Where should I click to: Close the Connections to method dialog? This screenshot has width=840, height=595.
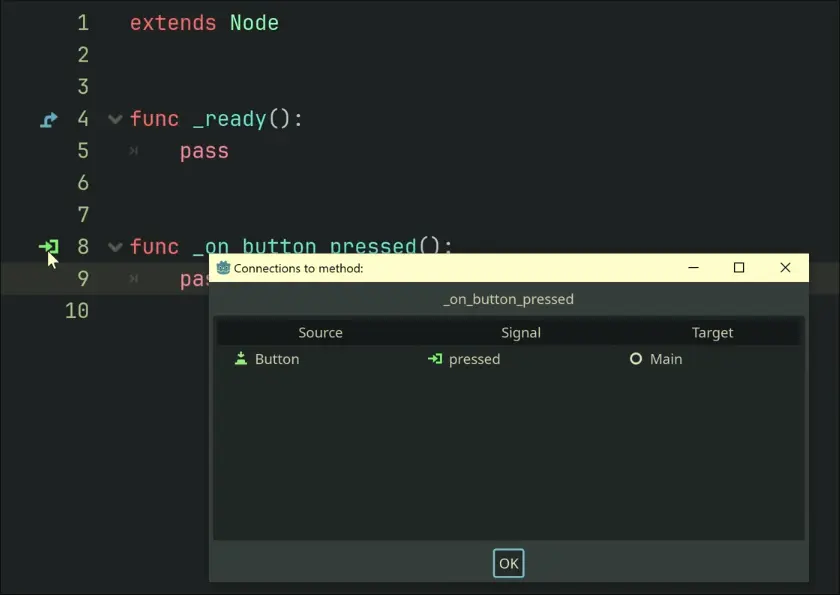(785, 268)
